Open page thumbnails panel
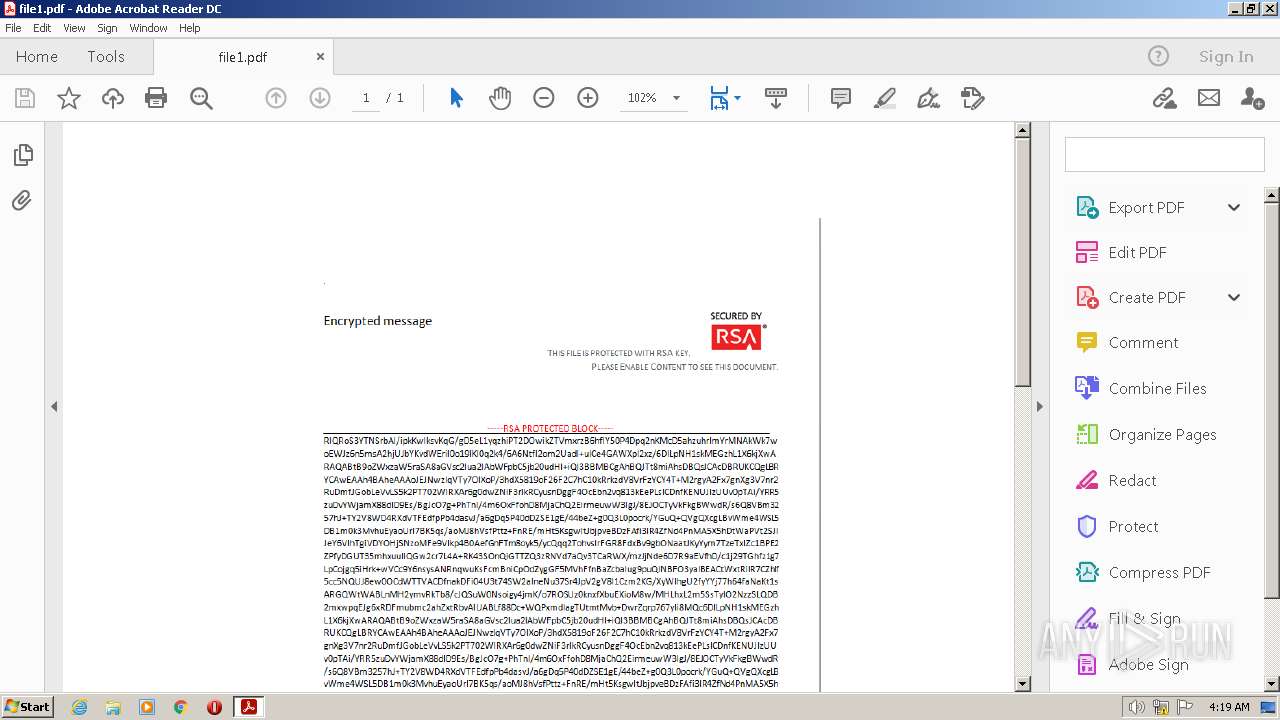Image resolution: width=1280 pixels, height=720 pixels. click(22, 155)
